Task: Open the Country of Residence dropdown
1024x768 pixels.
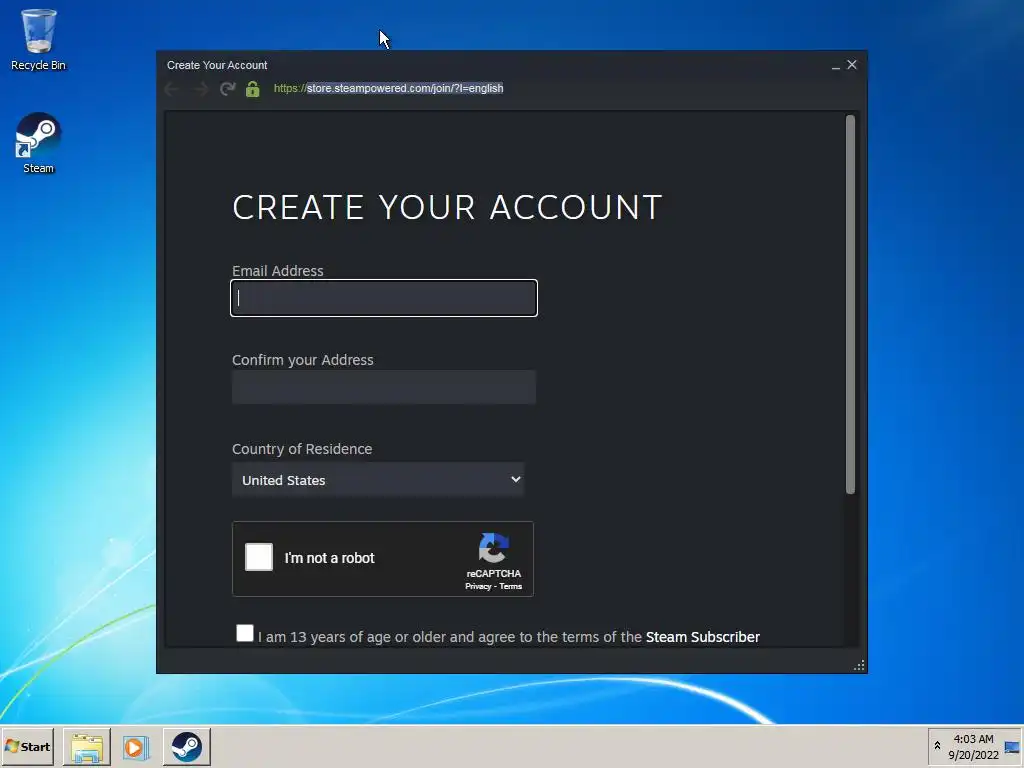Action: [378, 480]
